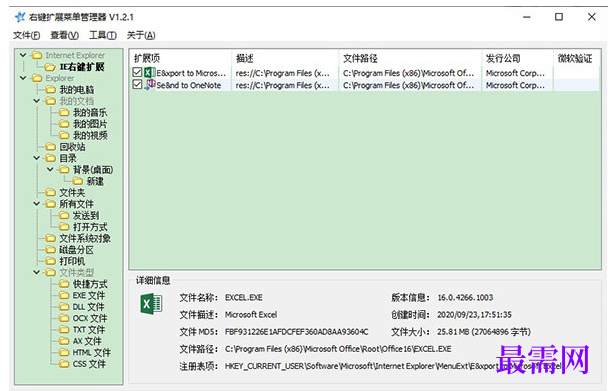Uncheck the Send to OneNote checkbox
This screenshot has height=391, width=608.
click(x=137, y=84)
